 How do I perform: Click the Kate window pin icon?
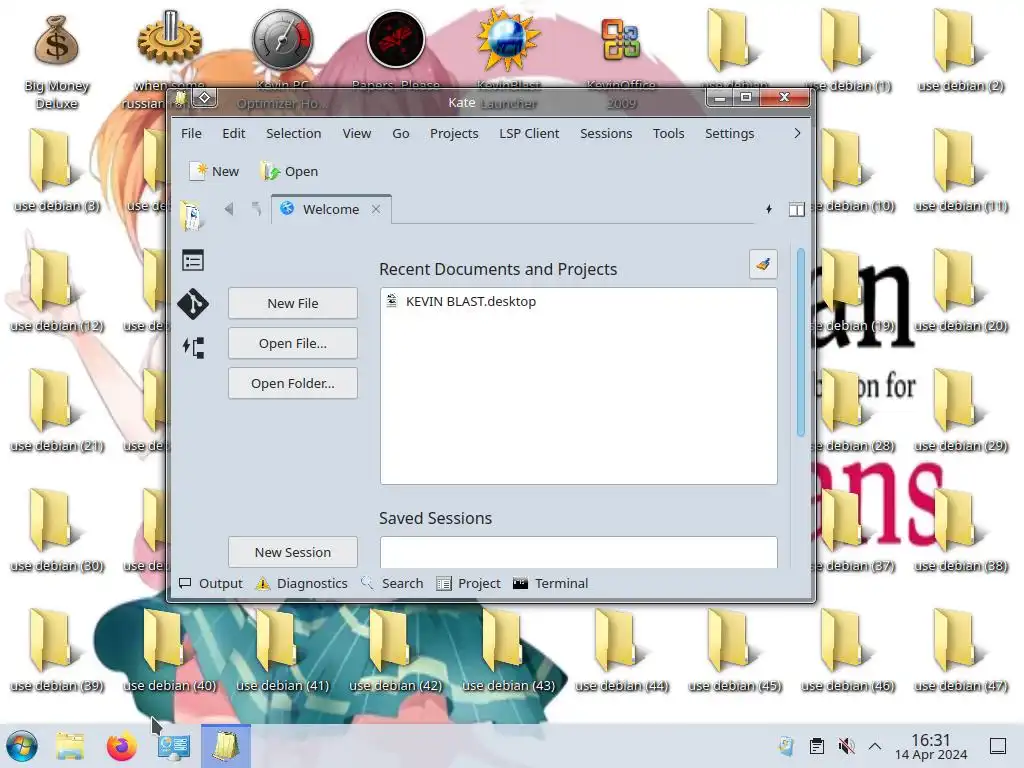pyautogui.click(x=204, y=98)
